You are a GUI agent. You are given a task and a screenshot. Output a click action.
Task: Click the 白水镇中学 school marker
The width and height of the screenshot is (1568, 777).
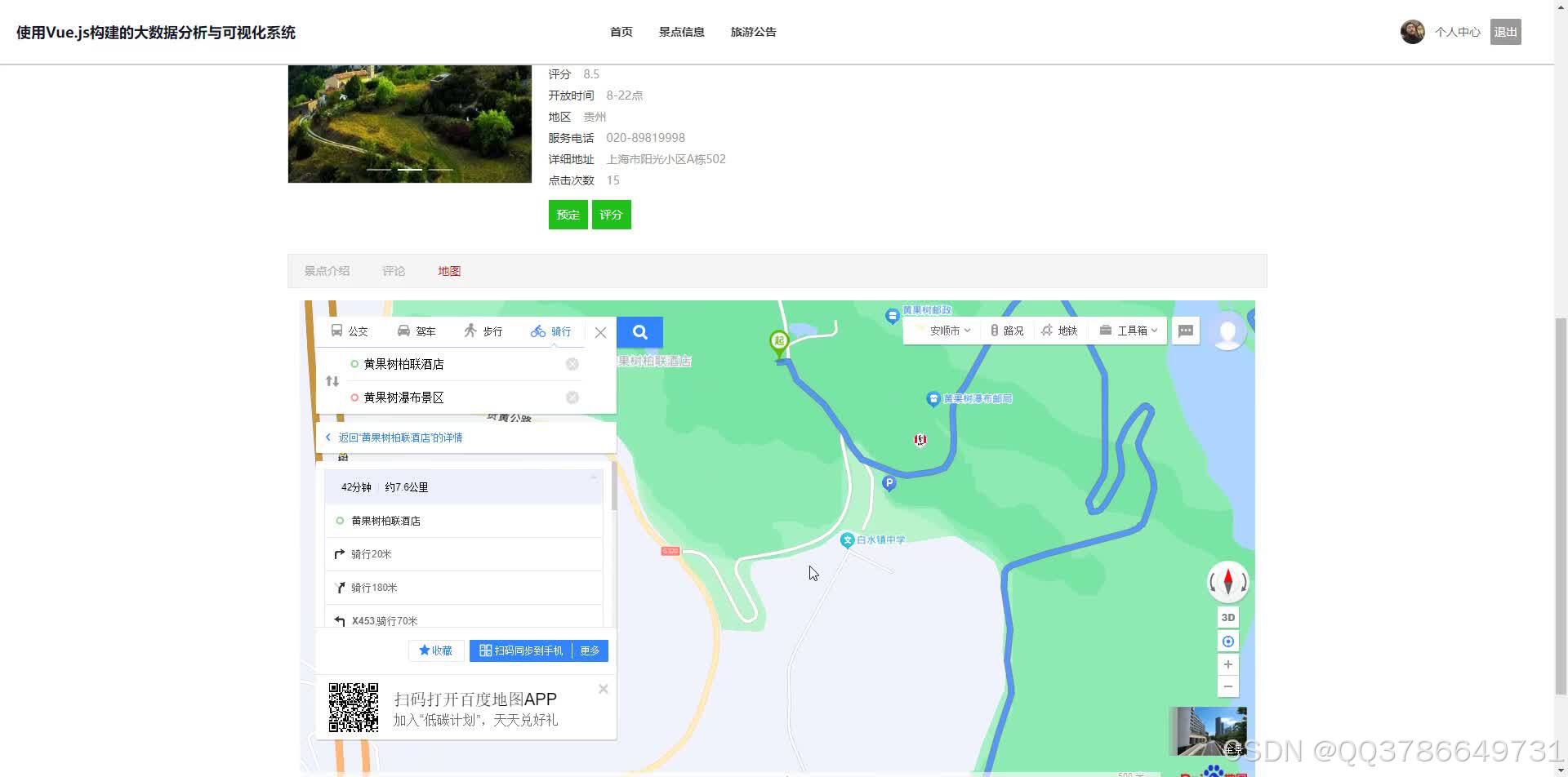click(x=848, y=540)
